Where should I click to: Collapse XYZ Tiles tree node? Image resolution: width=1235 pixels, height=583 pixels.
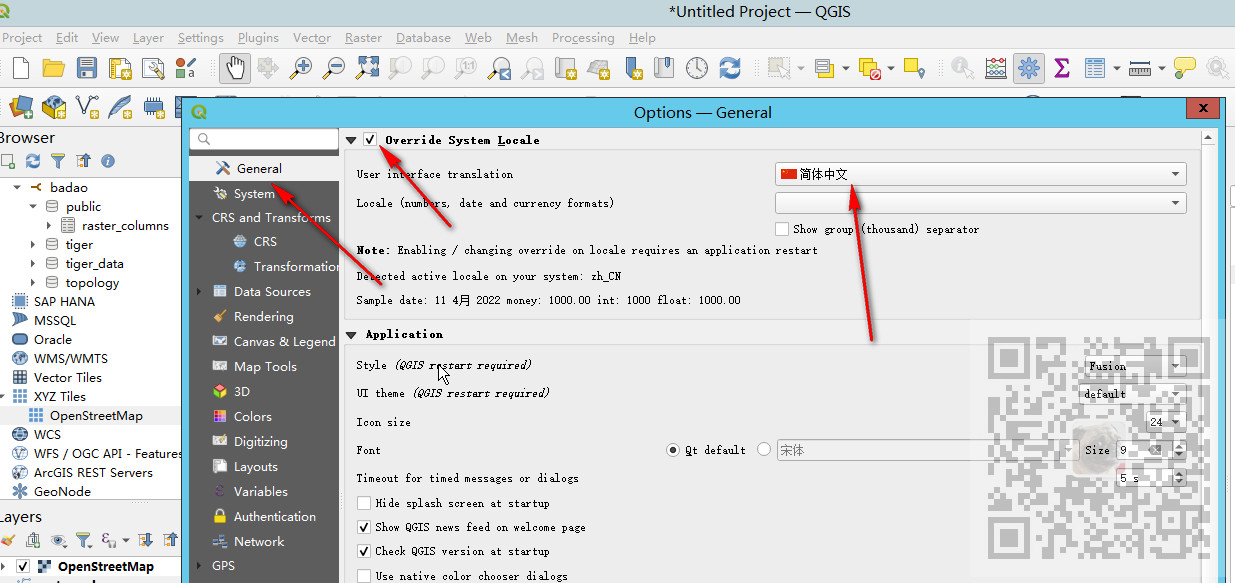click(3, 397)
